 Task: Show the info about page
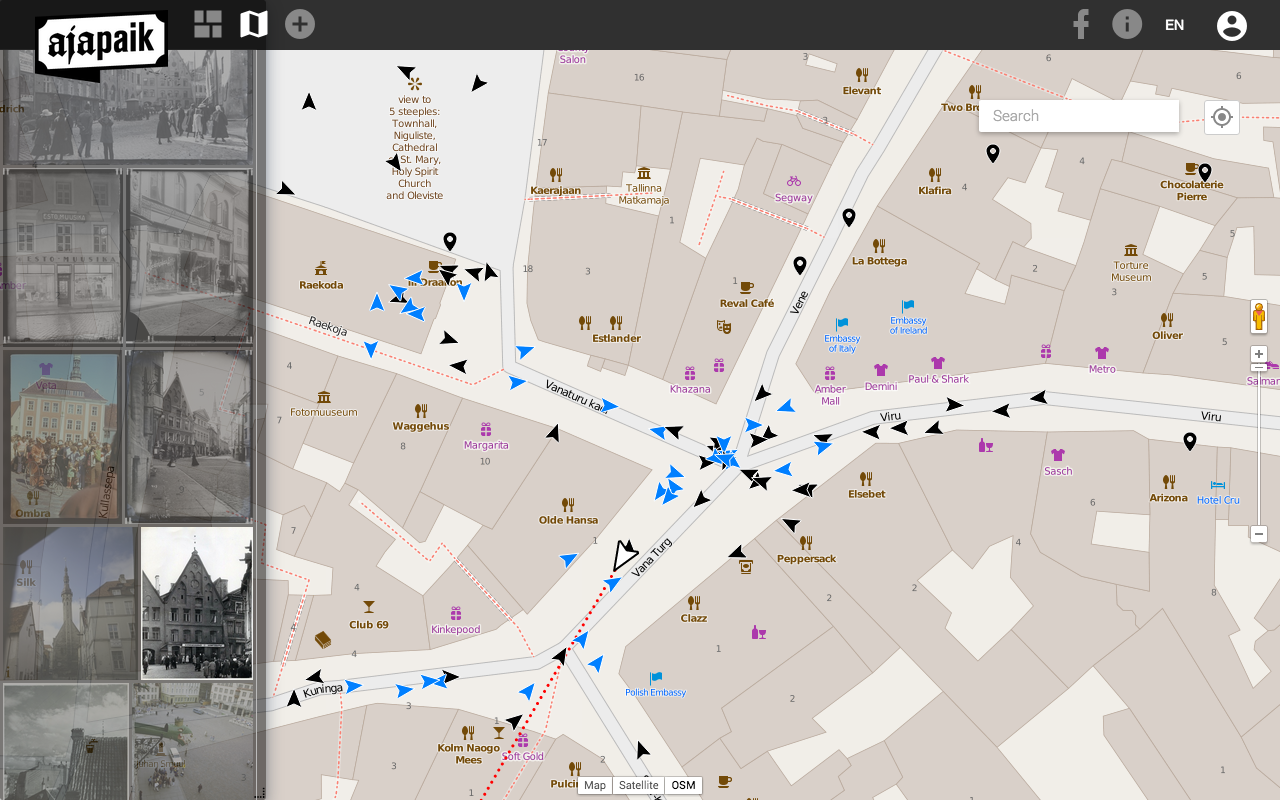(x=1127, y=24)
